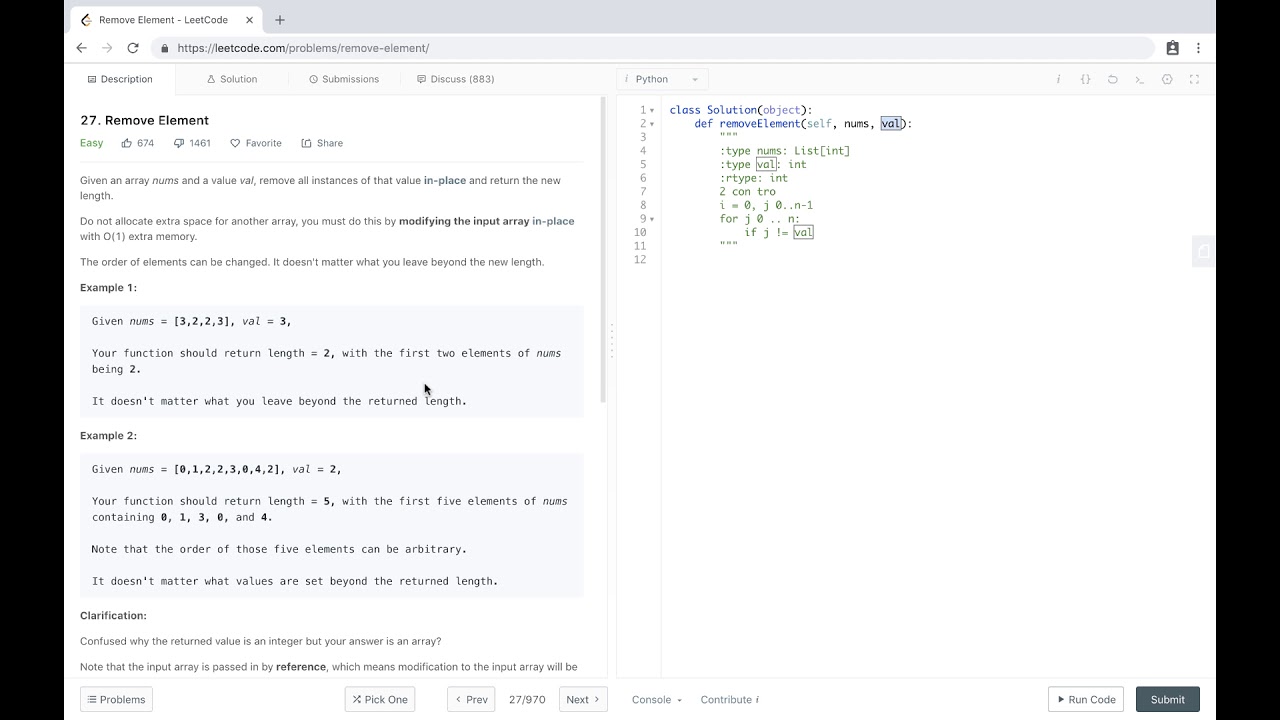The width and height of the screenshot is (1280, 720).
Task: Open editor info icon
Action: [1058, 79]
